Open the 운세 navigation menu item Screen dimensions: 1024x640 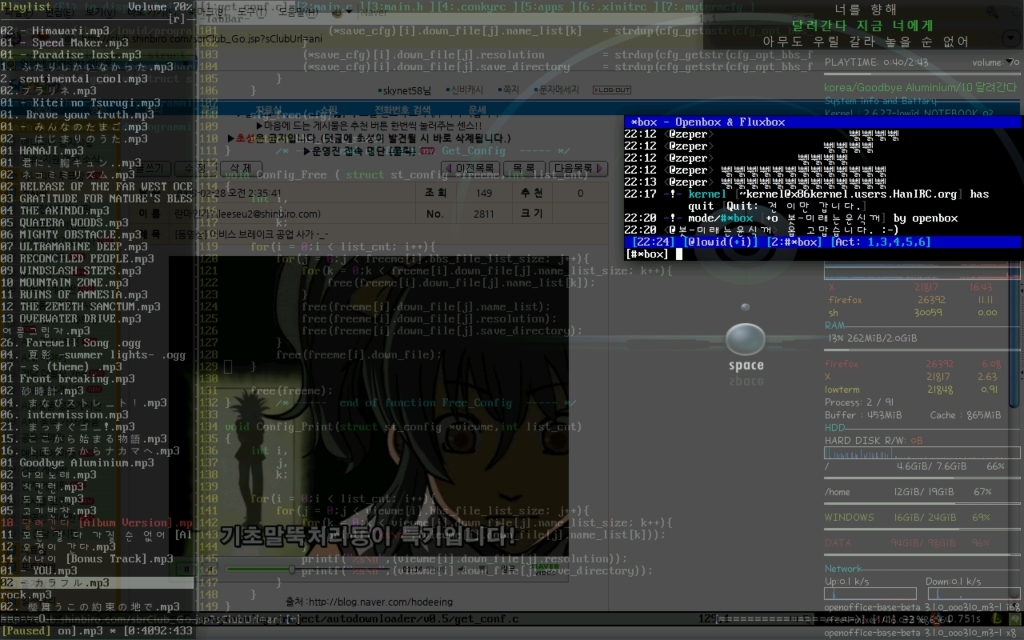477,110
